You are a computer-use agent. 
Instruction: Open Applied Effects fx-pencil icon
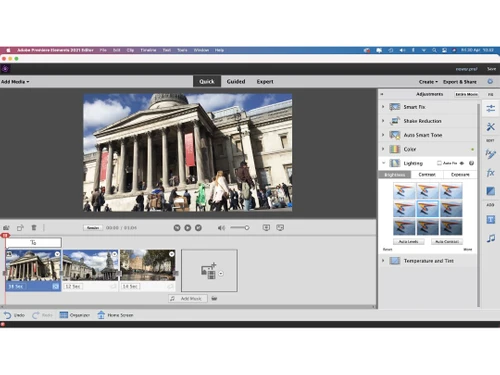[x=490, y=154]
